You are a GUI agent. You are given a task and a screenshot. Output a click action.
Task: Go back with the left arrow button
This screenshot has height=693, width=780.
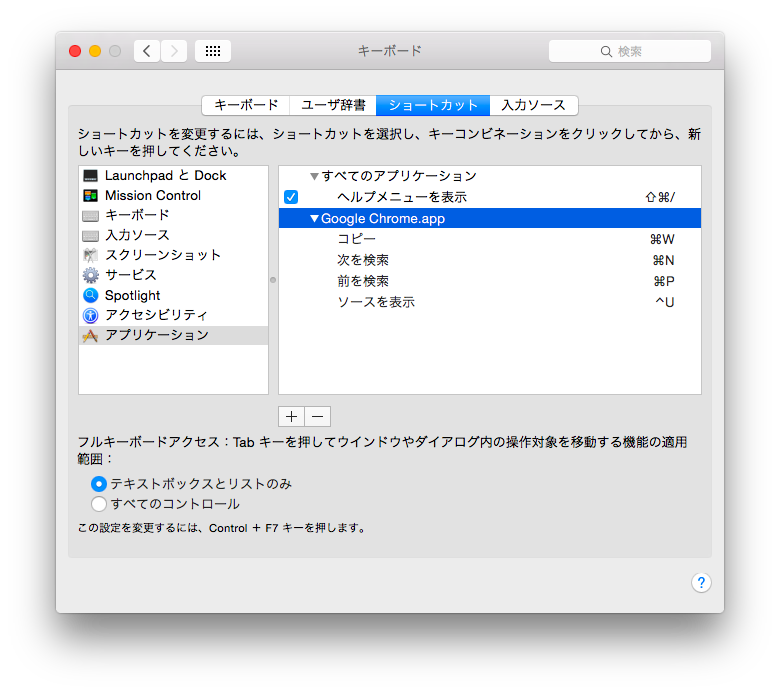coord(147,51)
